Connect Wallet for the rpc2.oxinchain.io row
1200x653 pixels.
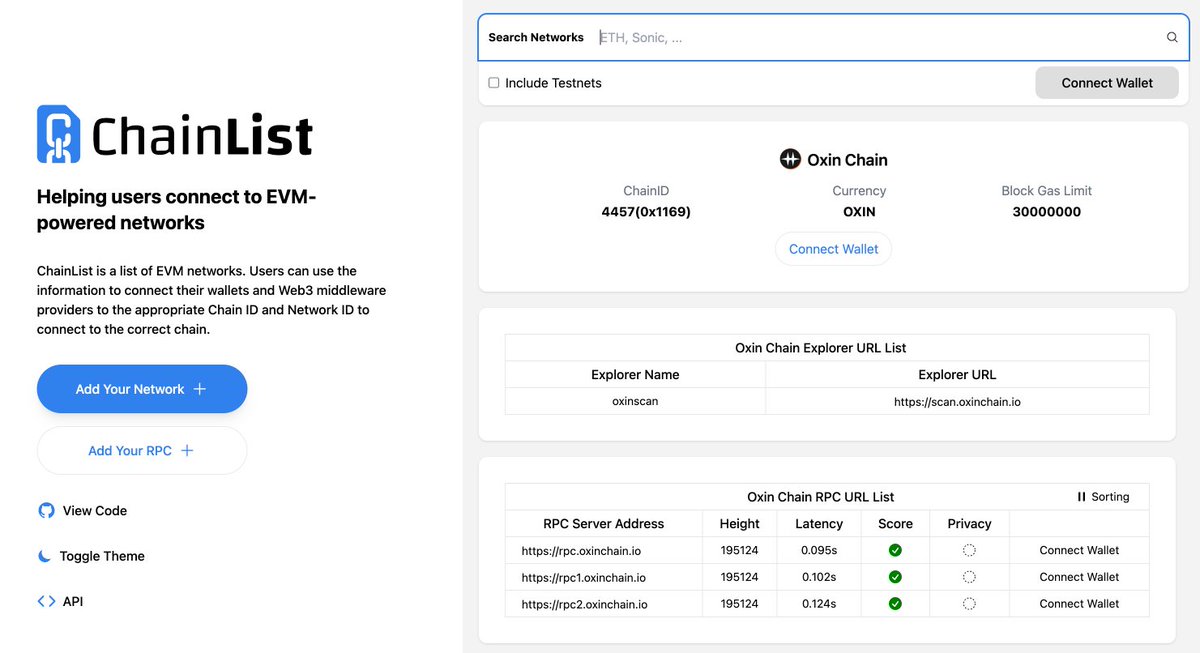pos(1079,604)
